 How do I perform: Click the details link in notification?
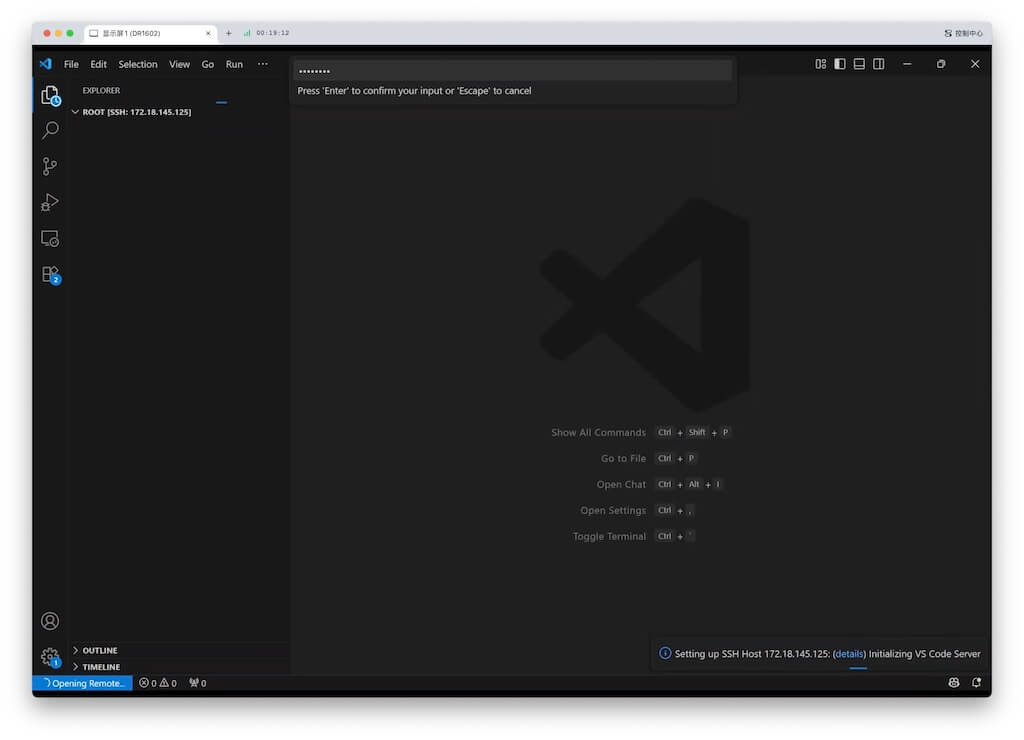[849, 654]
